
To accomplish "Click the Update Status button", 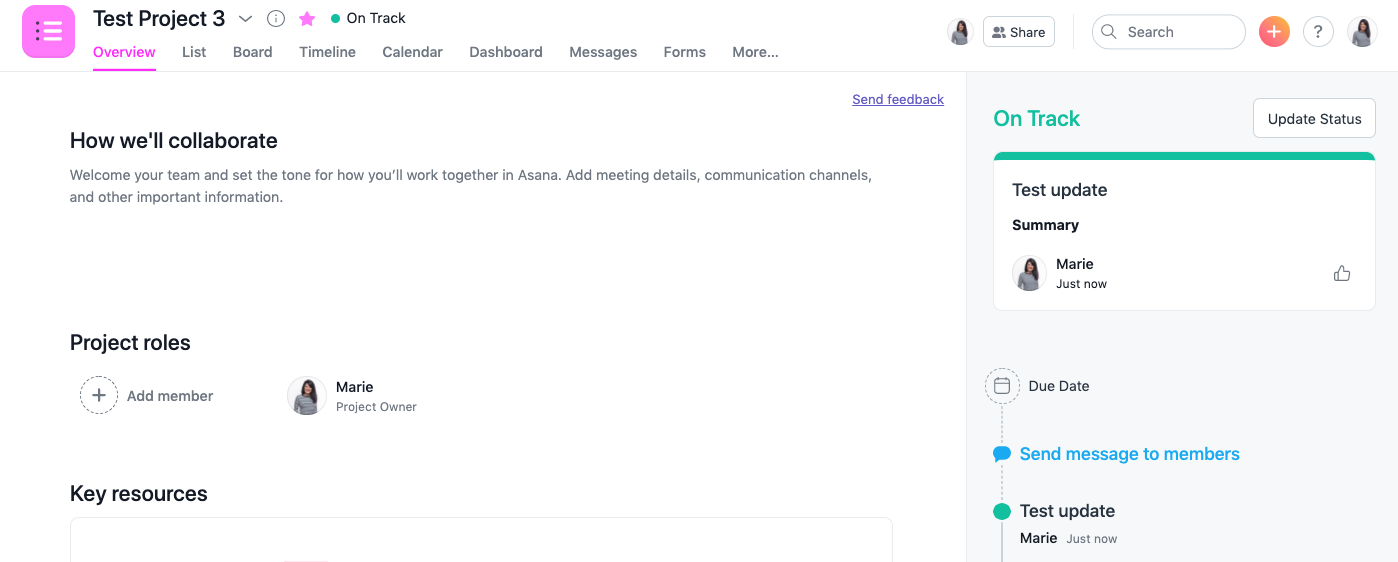I will pos(1314,119).
